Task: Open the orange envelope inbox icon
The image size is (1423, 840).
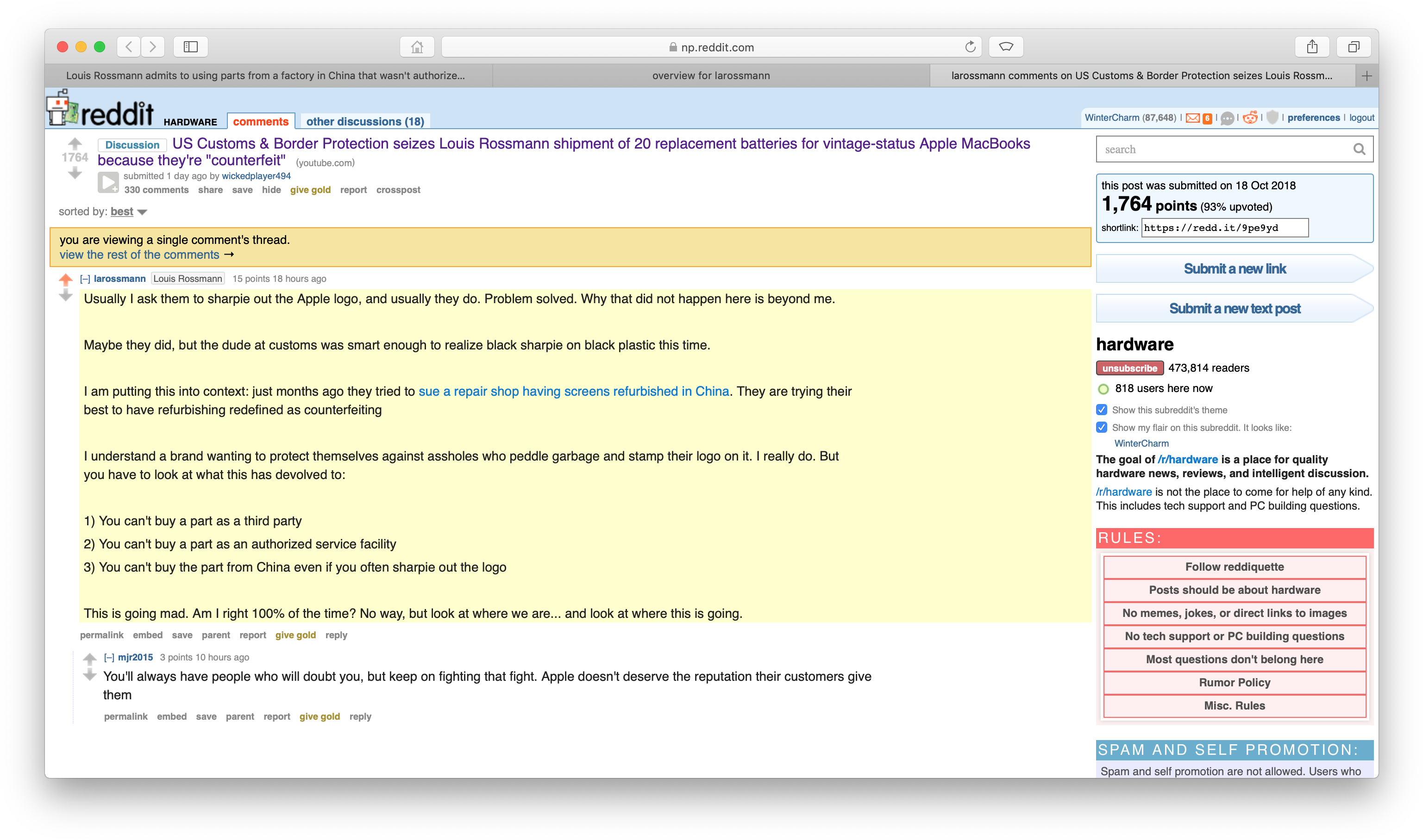Action: point(1192,118)
